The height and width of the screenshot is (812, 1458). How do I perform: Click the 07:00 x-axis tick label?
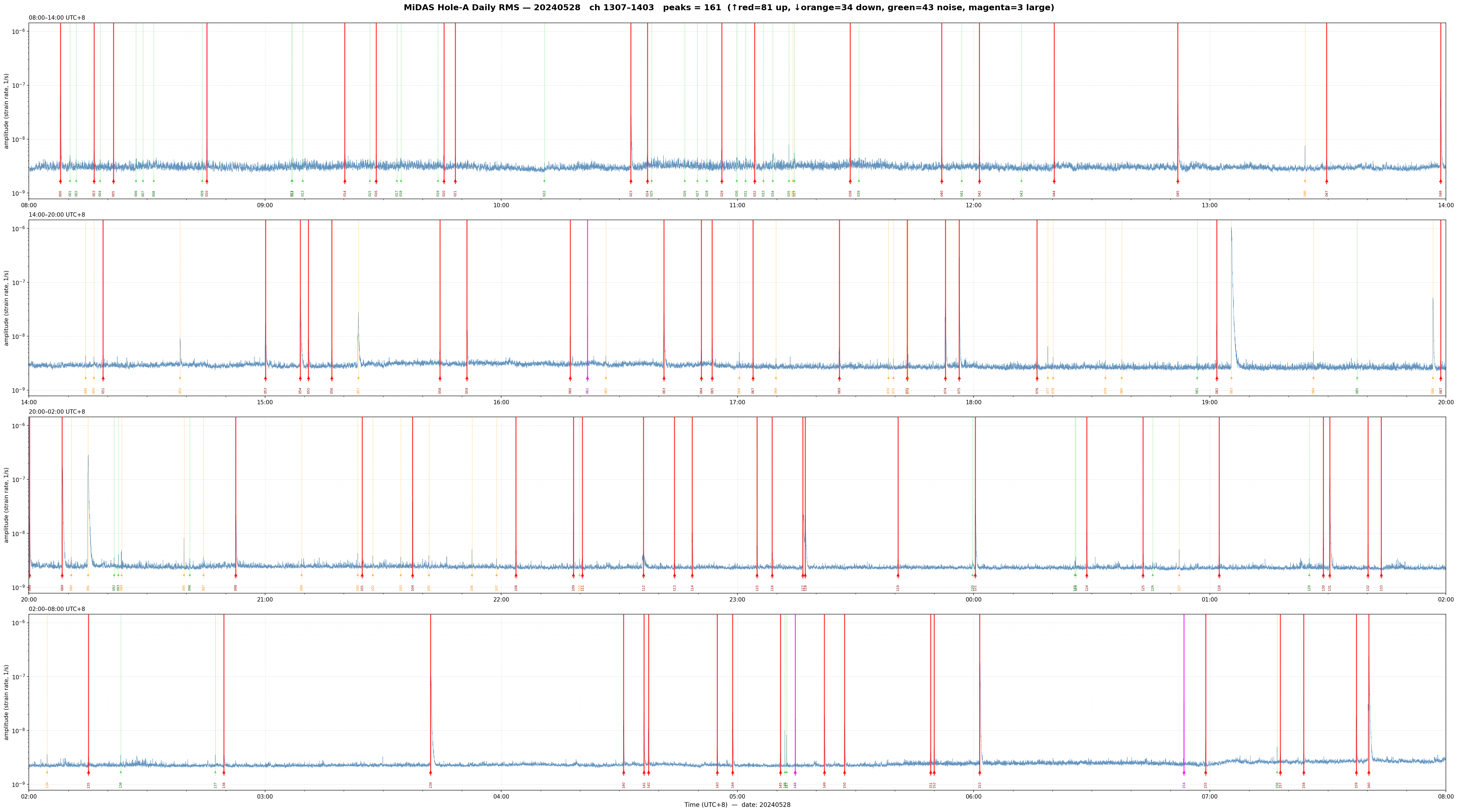tap(1210, 797)
